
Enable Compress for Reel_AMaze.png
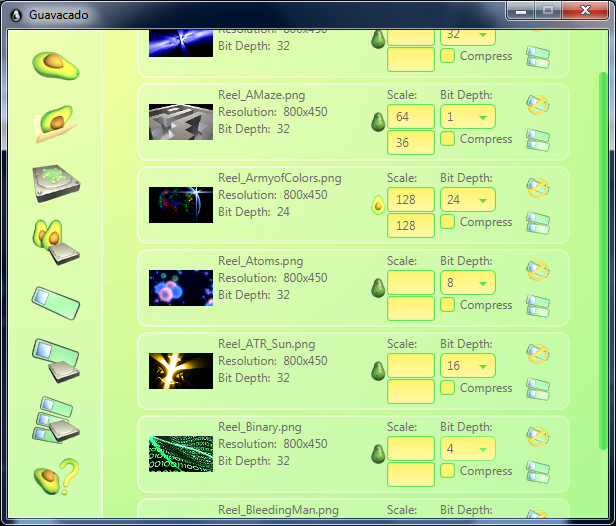(x=447, y=139)
